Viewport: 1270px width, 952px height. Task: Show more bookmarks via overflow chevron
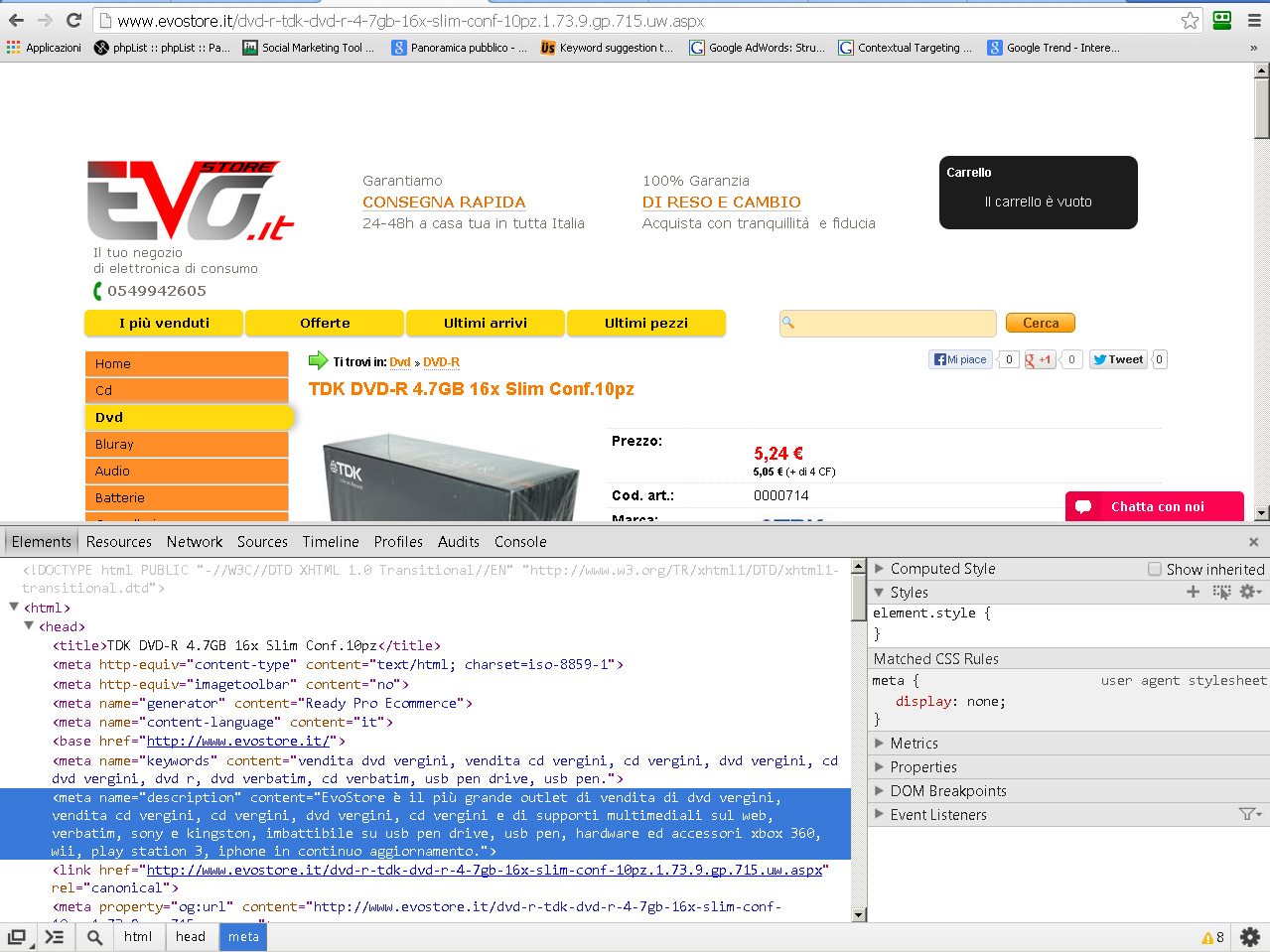tap(1253, 47)
